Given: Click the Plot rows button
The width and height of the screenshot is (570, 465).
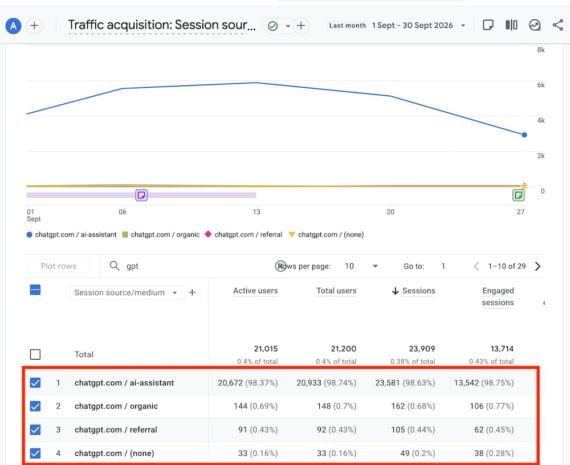Looking at the screenshot, I should click(x=58, y=266).
